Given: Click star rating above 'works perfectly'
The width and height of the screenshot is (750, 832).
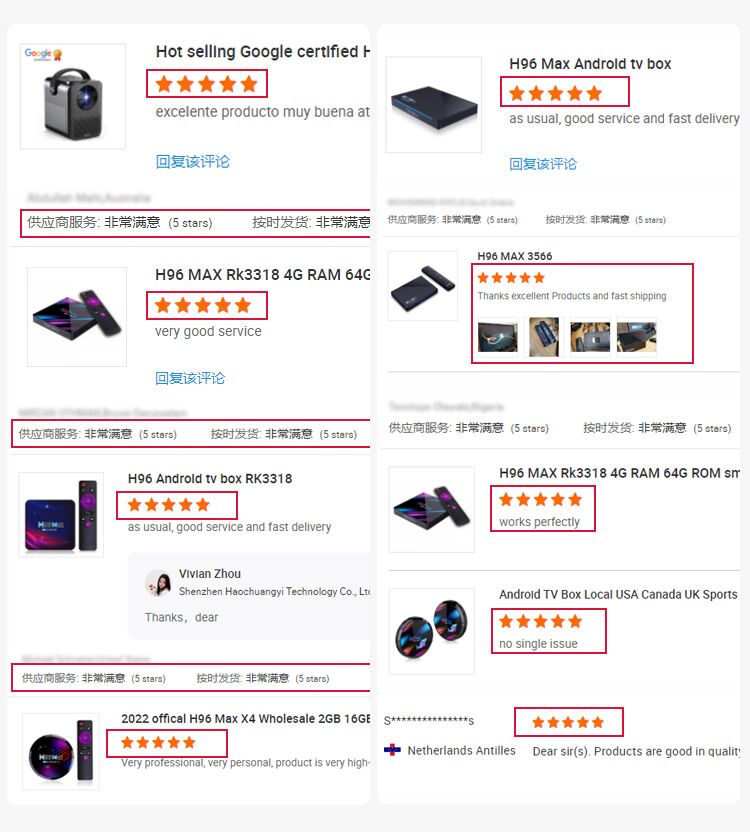Looking at the screenshot, I should (540, 499).
